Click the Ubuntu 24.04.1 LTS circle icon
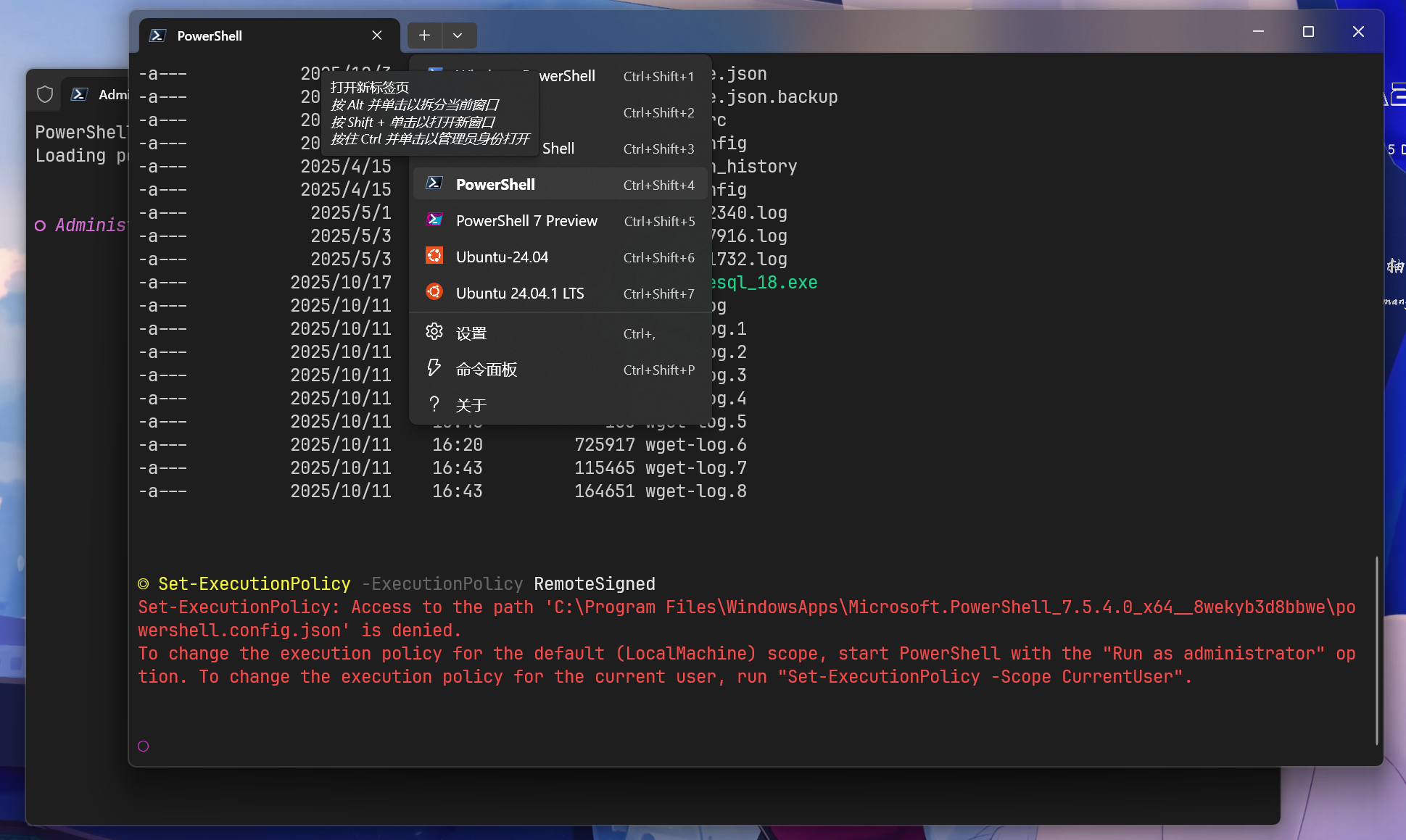This screenshot has height=840, width=1406. (x=435, y=292)
